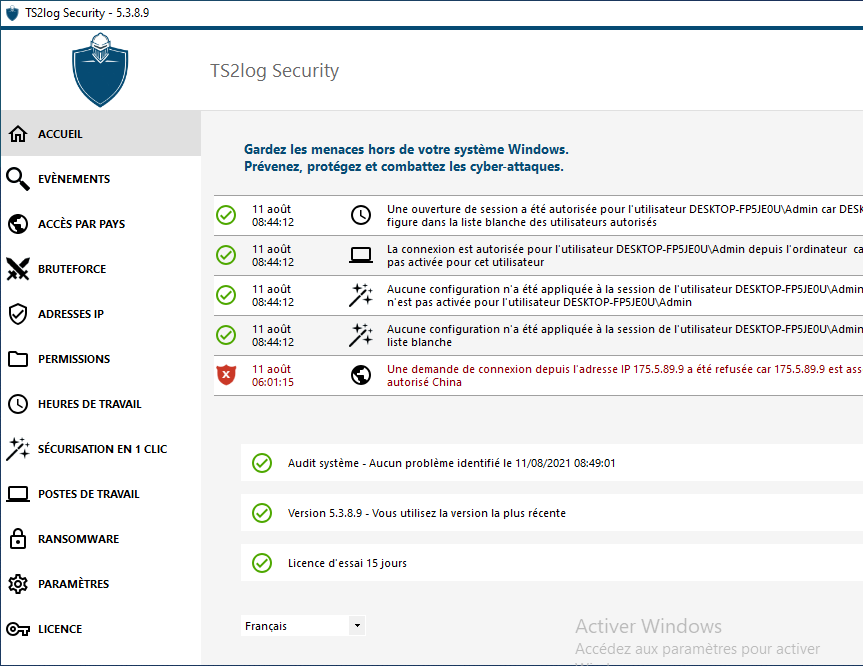Click the green check beside Licence d'essai
The width and height of the screenshot is (863, 666).
point(262,563)
